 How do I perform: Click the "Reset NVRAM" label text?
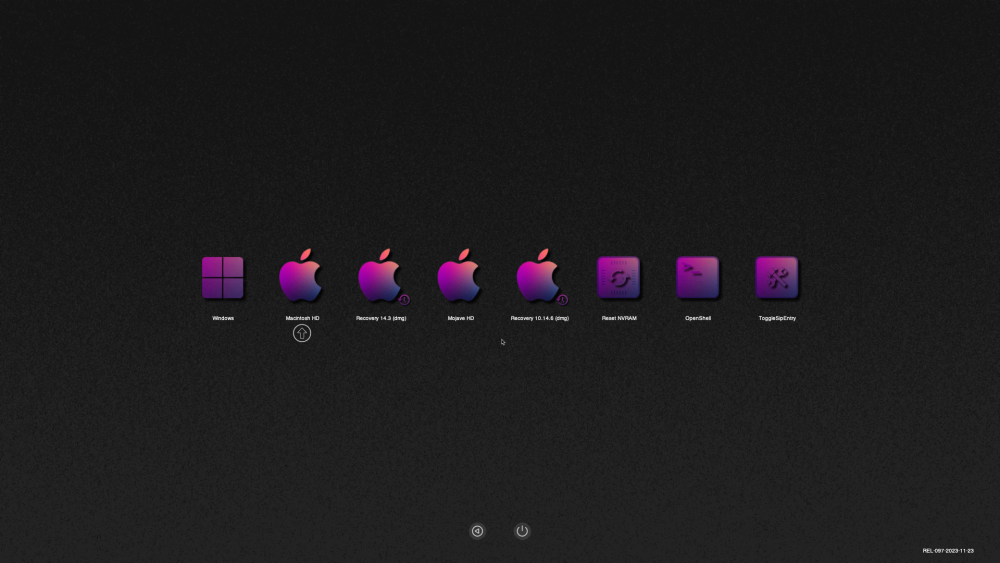pyautogui.click(x=619, y=318)
